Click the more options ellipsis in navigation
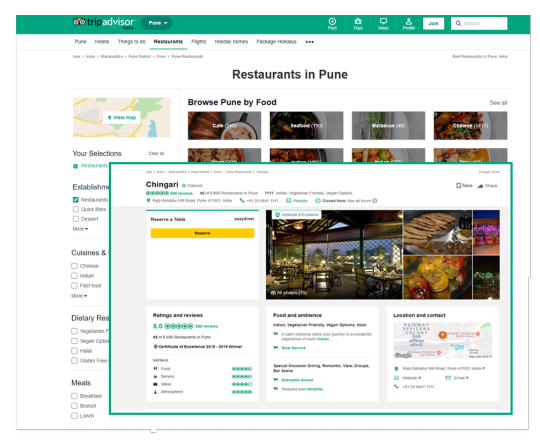The image size is (540, 446). tap(310, 42)
